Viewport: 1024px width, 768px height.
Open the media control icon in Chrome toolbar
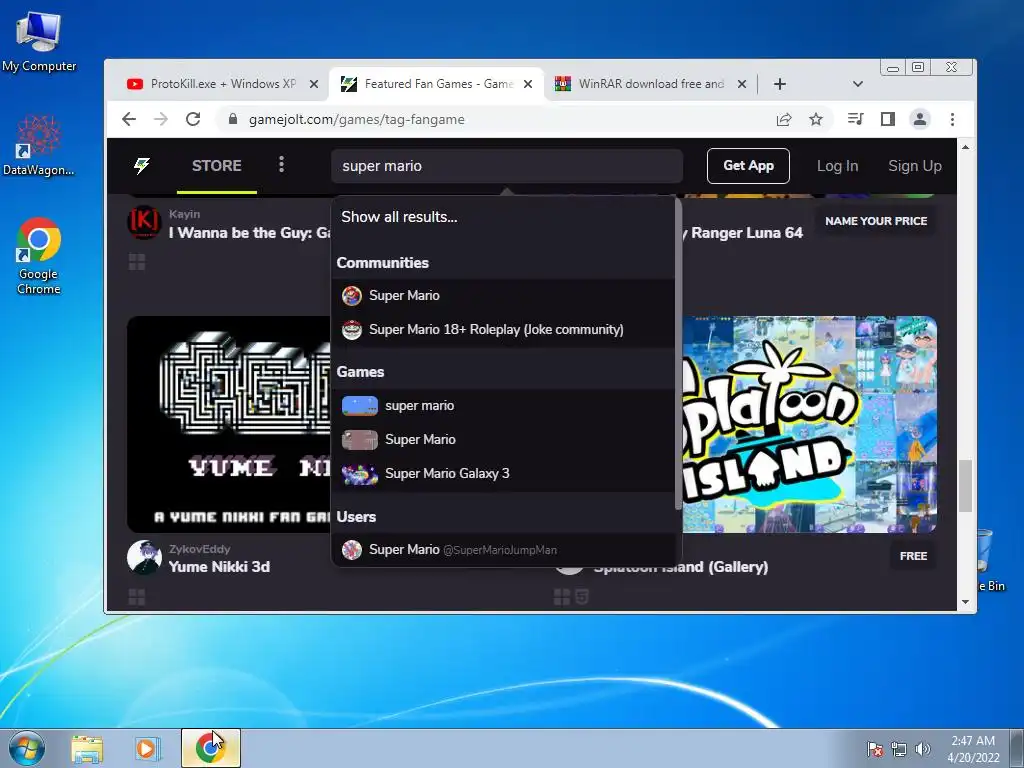tap(856, 119)
